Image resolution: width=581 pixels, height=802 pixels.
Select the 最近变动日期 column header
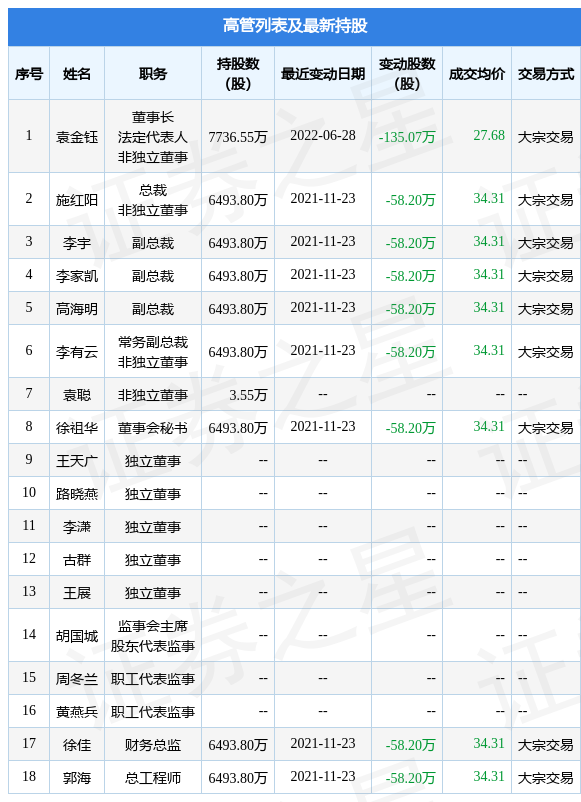tap(323, 74)
